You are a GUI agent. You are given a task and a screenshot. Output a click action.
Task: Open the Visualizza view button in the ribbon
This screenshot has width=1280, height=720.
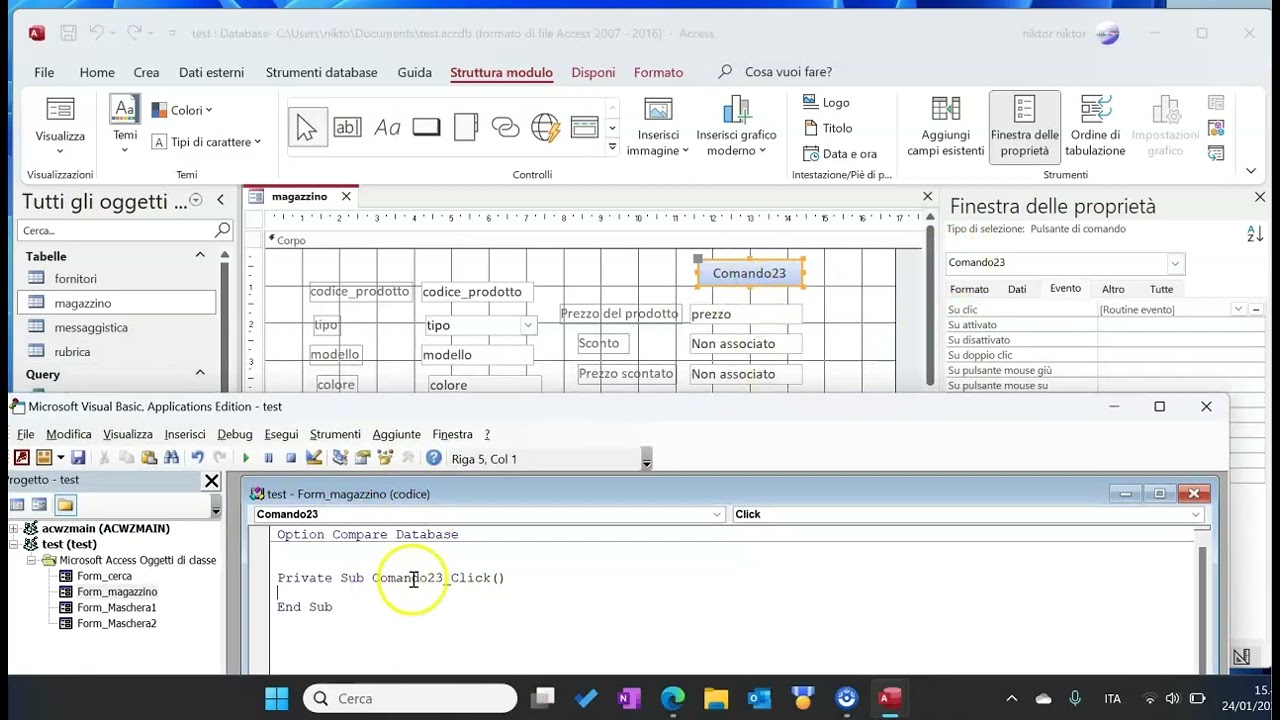pos(60,125)
